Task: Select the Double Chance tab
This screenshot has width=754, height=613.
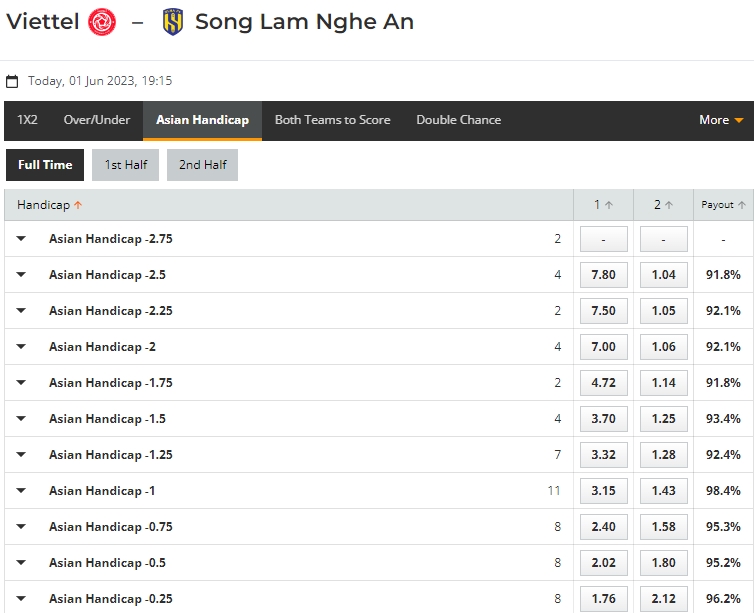Action: [458, 120]
